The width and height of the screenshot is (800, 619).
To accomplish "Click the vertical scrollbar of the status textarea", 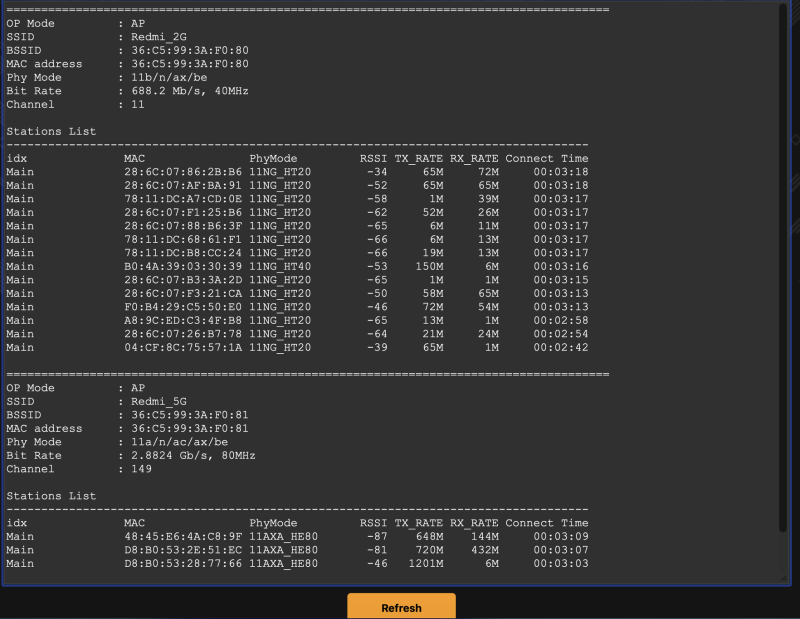I will [x=783, y=267].
